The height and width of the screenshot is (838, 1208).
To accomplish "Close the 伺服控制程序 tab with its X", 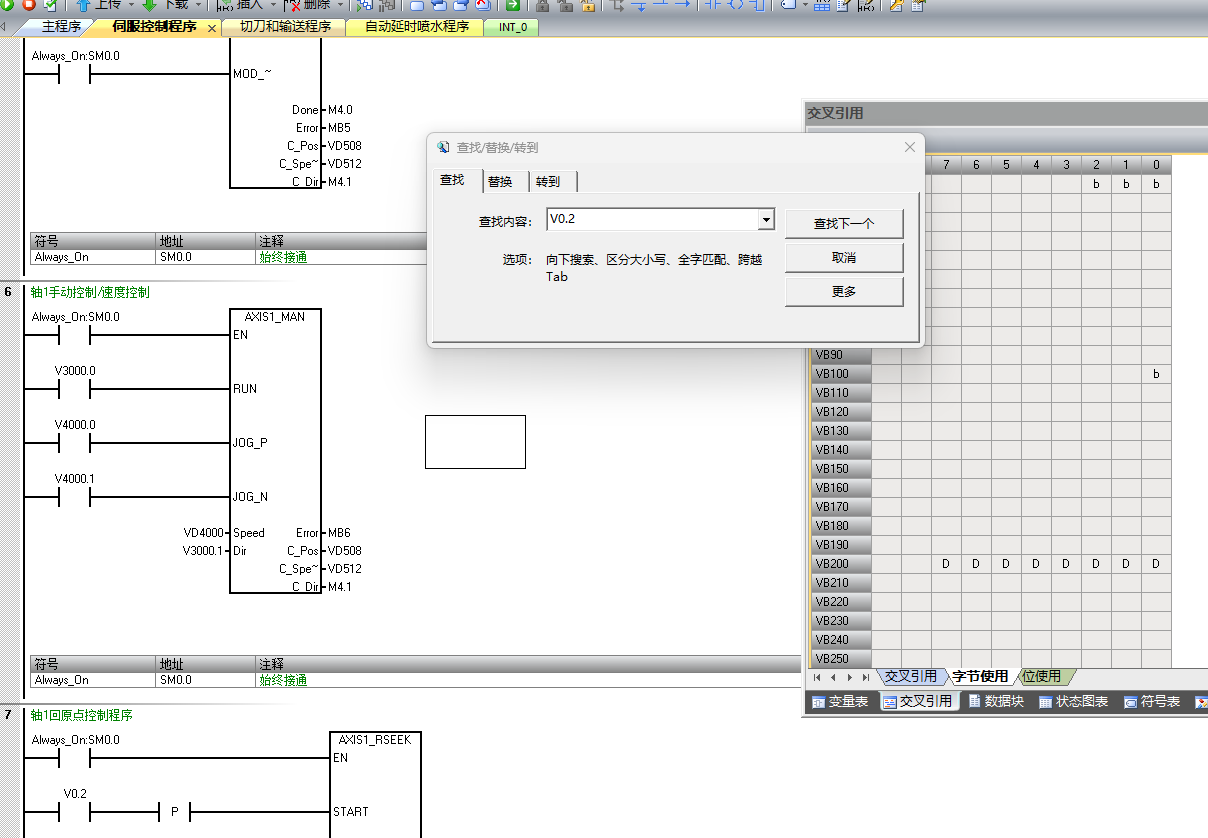I will 211,28.
